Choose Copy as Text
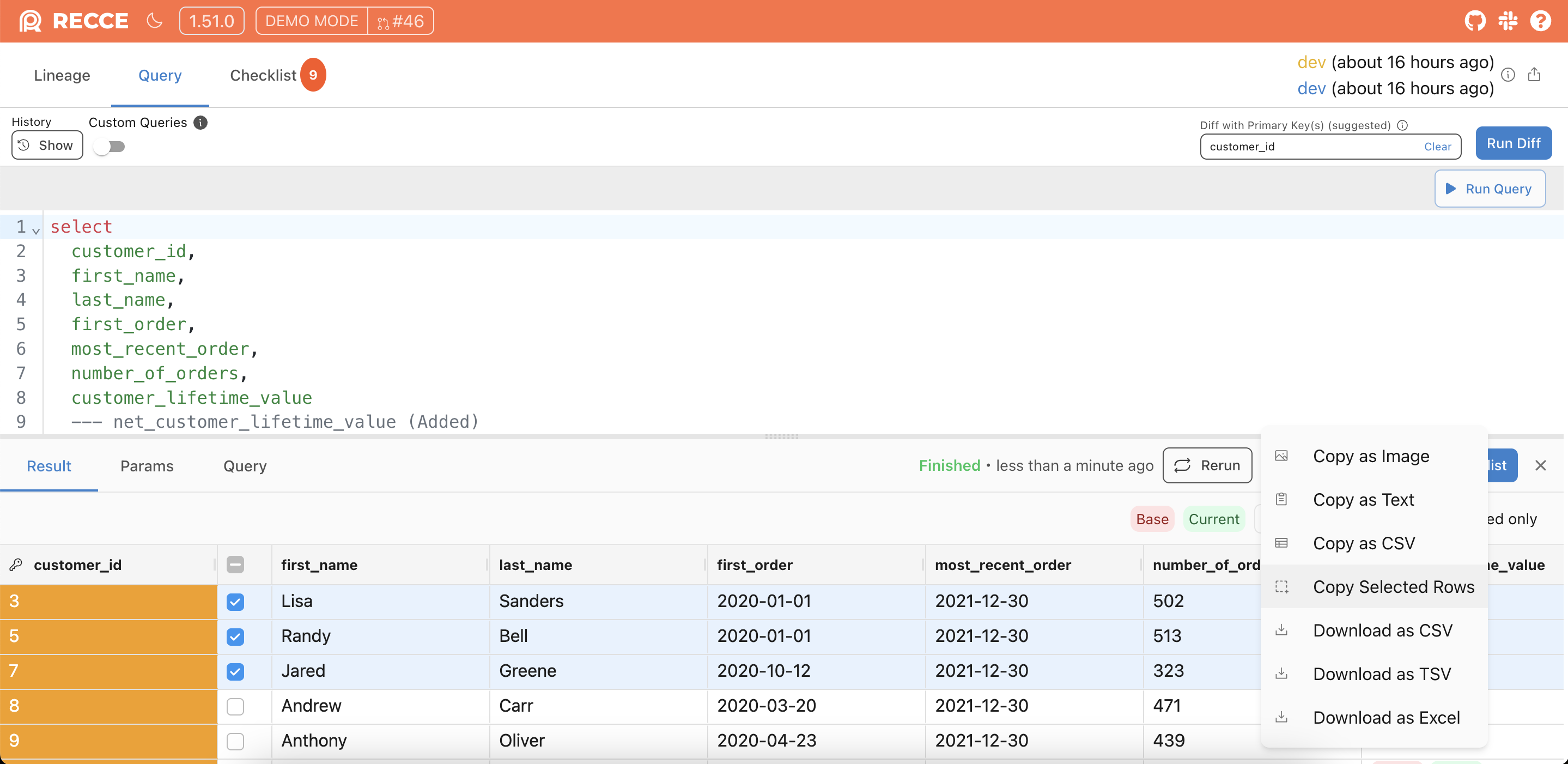This screenshot has width=1568, height=764. tap(1374, 499)
